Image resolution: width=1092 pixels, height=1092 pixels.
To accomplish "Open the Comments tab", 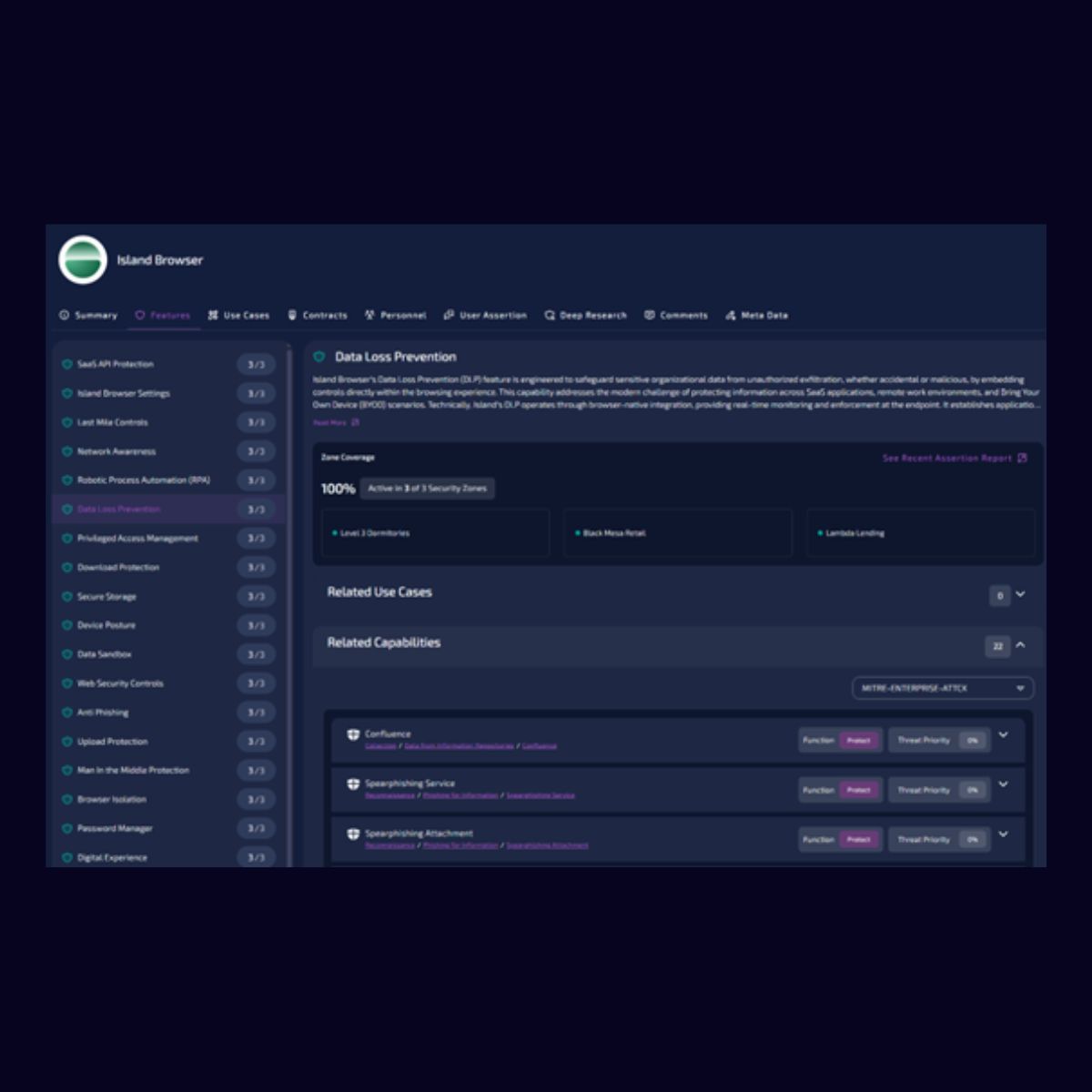I will pos(676,315).
